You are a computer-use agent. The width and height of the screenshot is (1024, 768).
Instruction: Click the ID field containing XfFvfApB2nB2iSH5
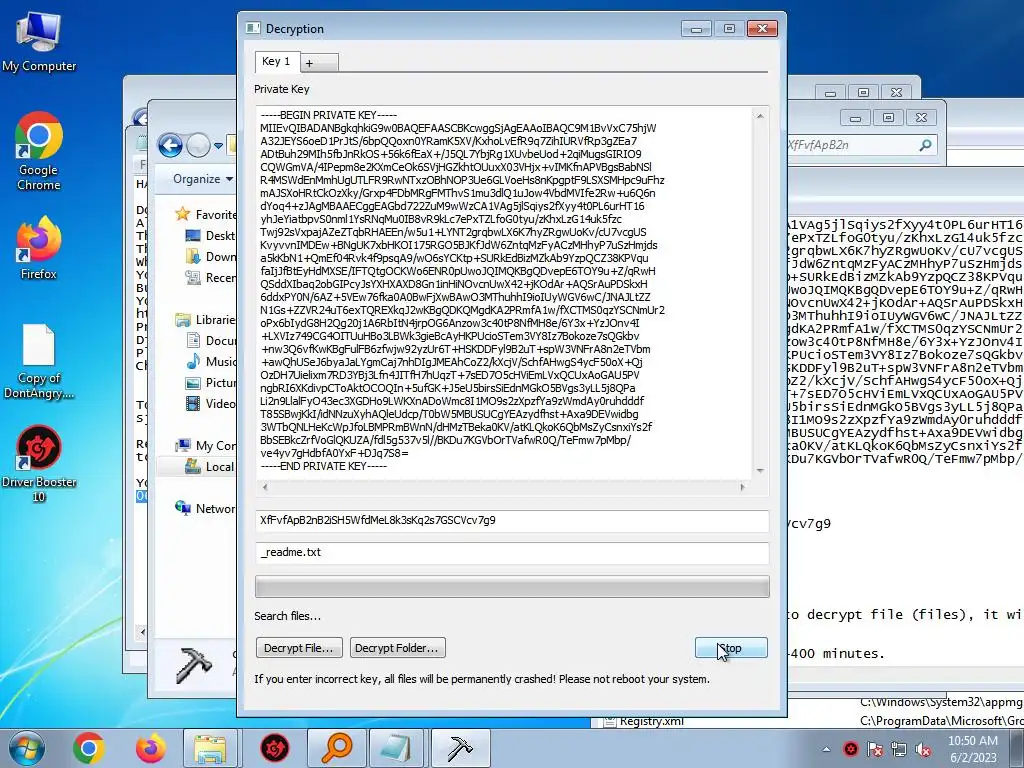pyautogui.click(x=512, y=520)
